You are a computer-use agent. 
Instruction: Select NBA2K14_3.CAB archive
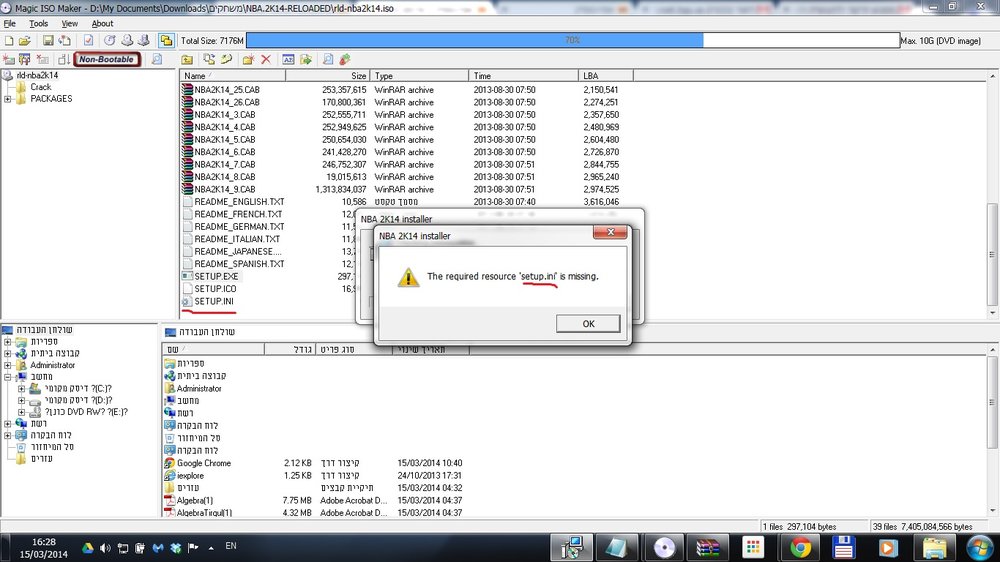224,115
